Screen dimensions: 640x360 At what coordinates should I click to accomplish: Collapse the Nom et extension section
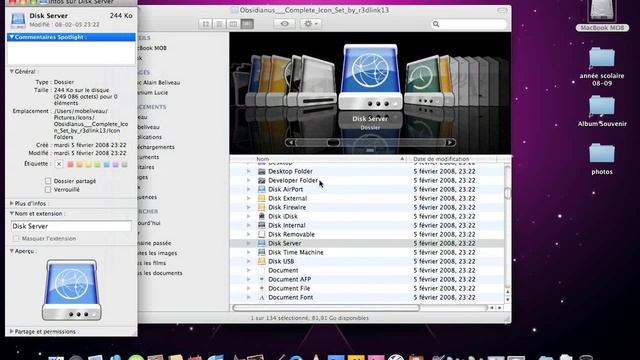click(11, 213)
